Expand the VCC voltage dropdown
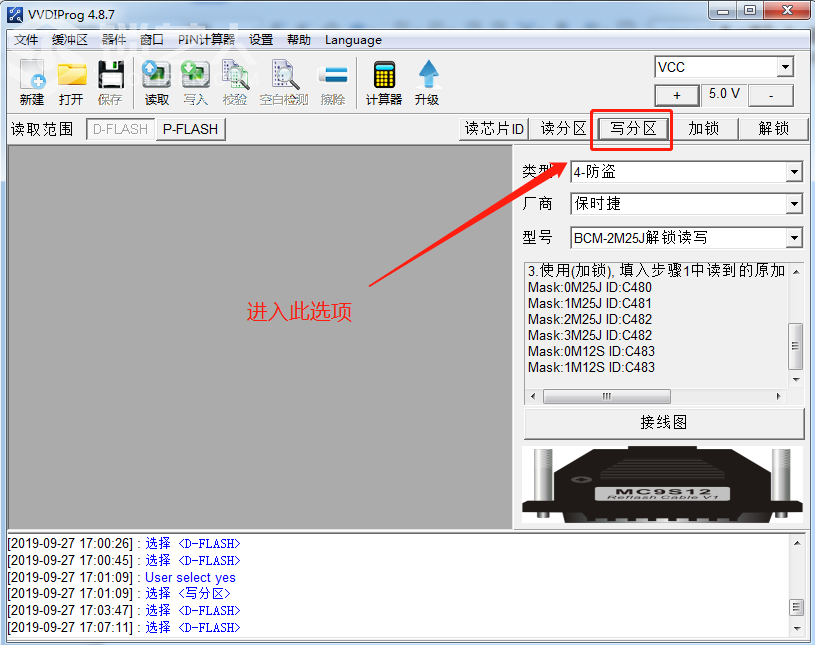815x645 pixels. (785, 67)
